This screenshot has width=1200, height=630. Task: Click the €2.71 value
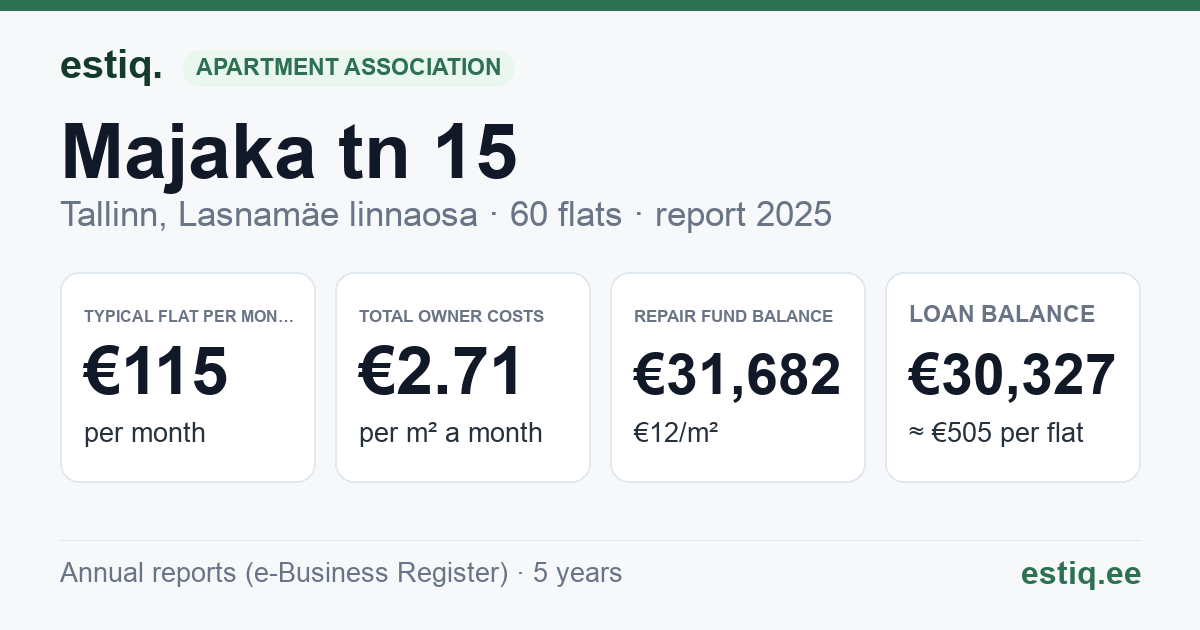441,372
